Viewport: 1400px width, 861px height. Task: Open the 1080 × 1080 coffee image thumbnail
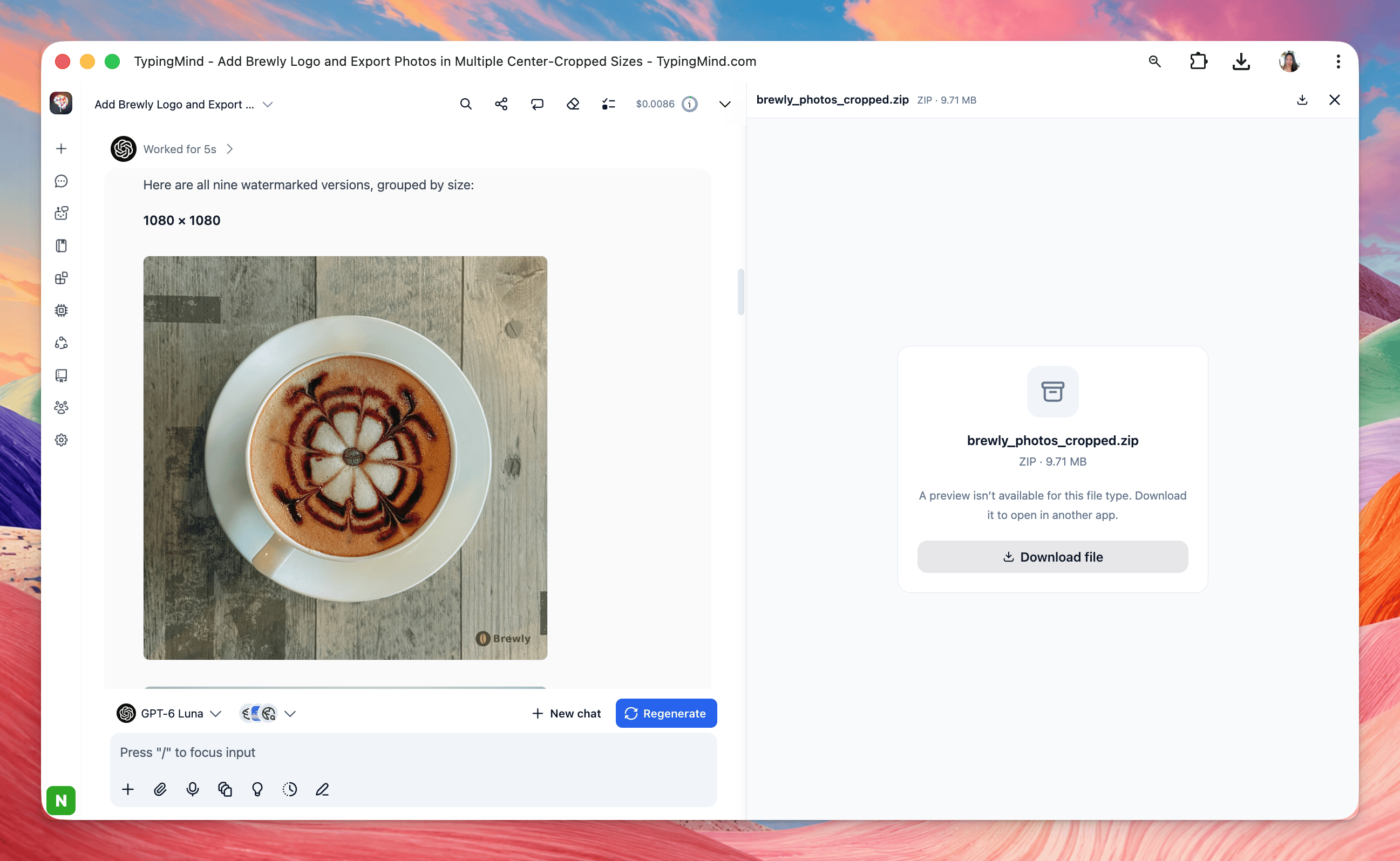click(345, 458)
